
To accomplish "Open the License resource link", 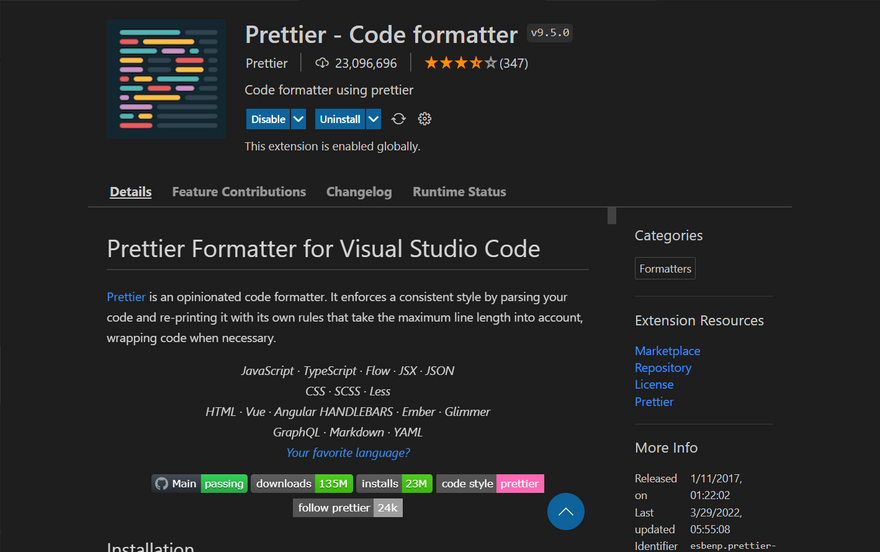I will point(654,385).
